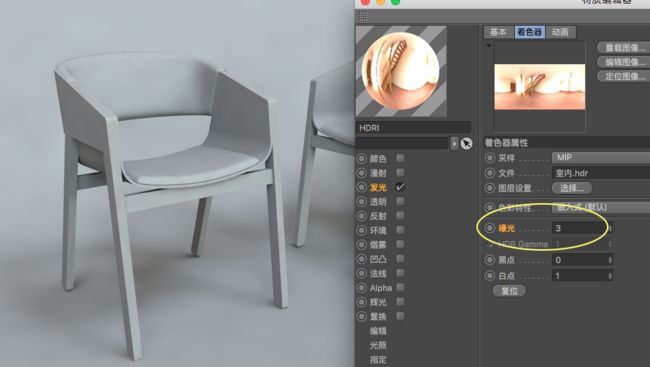Click the 定位图像 button

pos(624,77)
